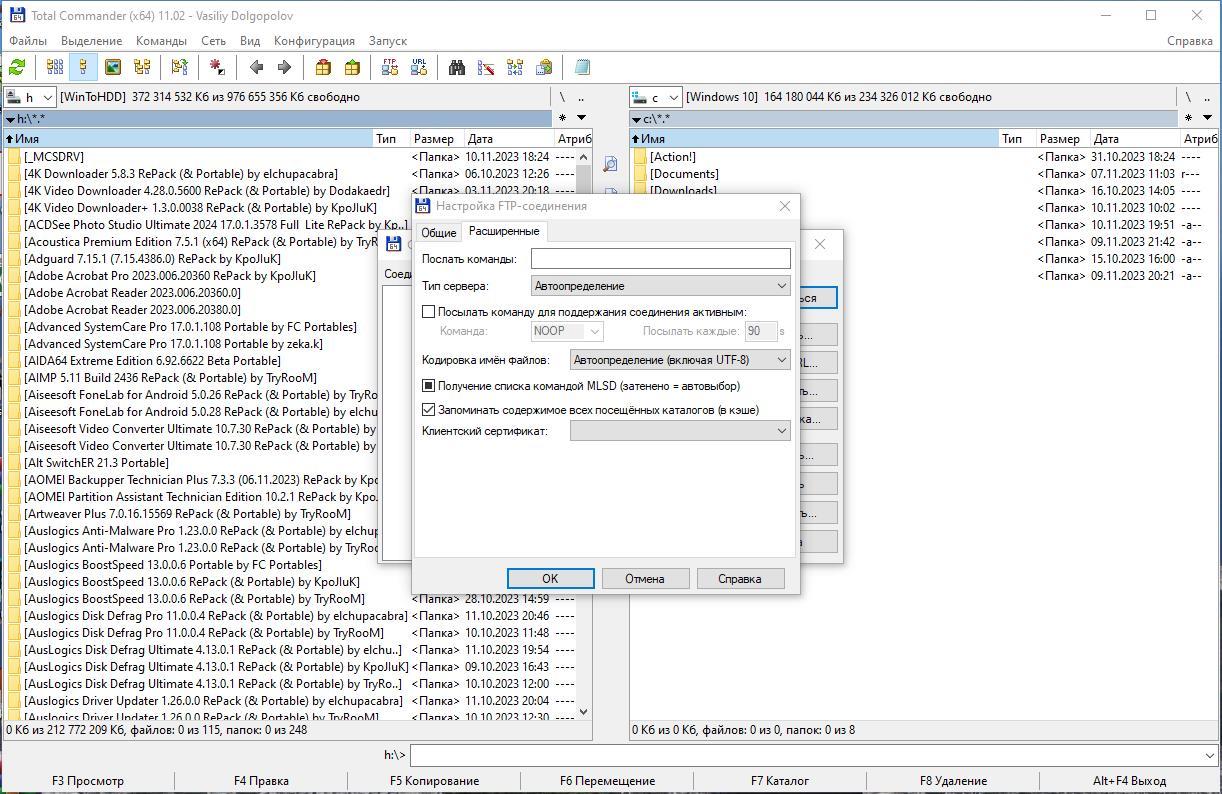Click the Pack files box icon
The height and width of the screenshot is (794, 1222).
click(x=323, y=67)
